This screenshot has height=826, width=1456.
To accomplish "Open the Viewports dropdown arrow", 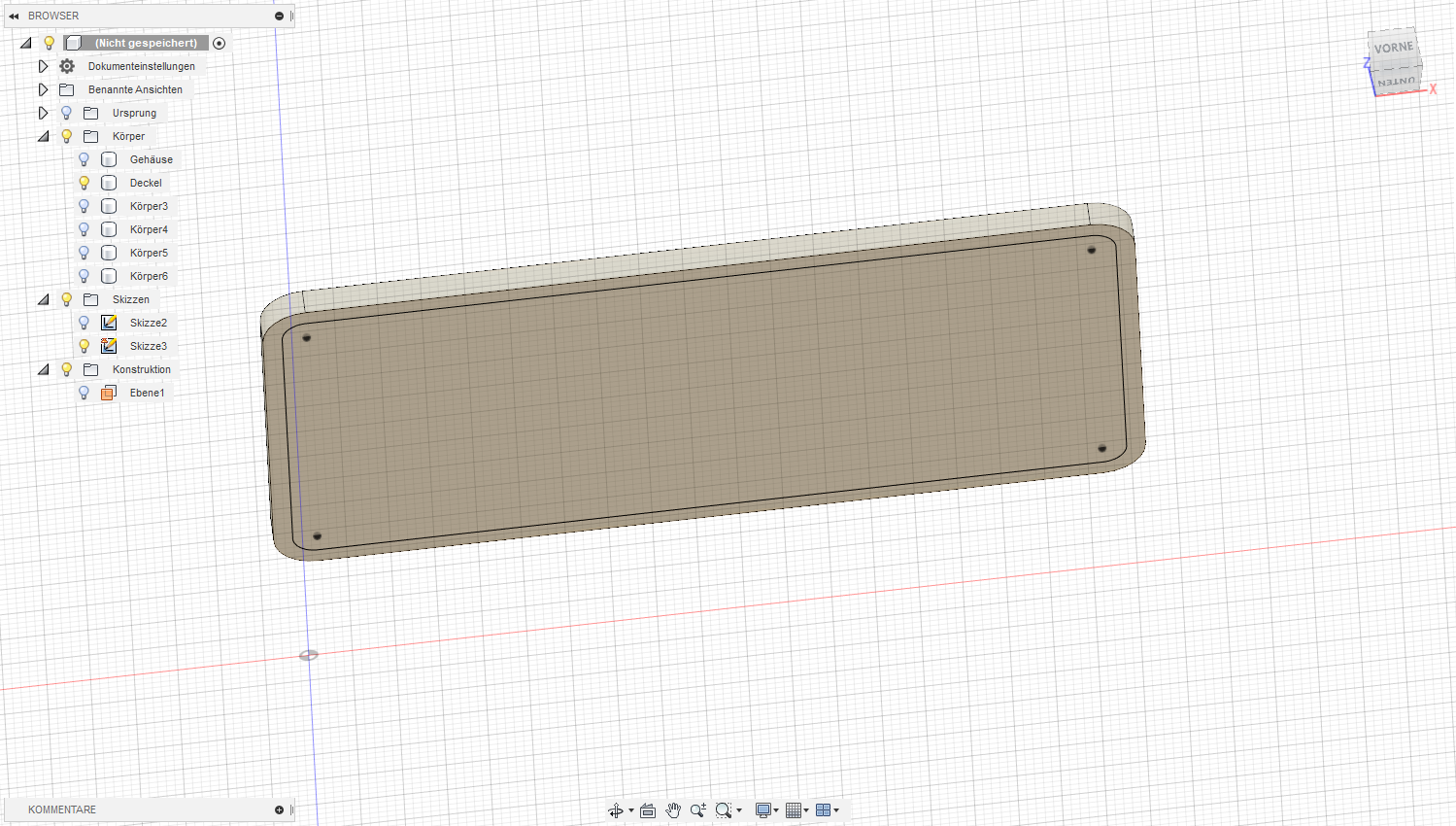I will [836, 810].
